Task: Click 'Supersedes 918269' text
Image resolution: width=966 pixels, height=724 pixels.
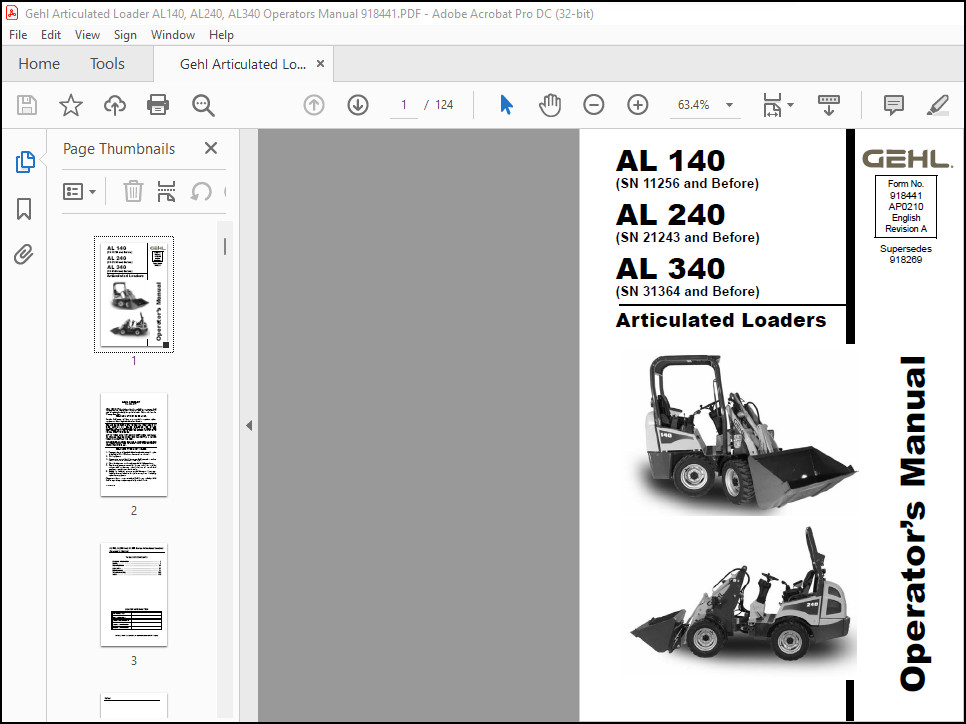Action: 906,254
